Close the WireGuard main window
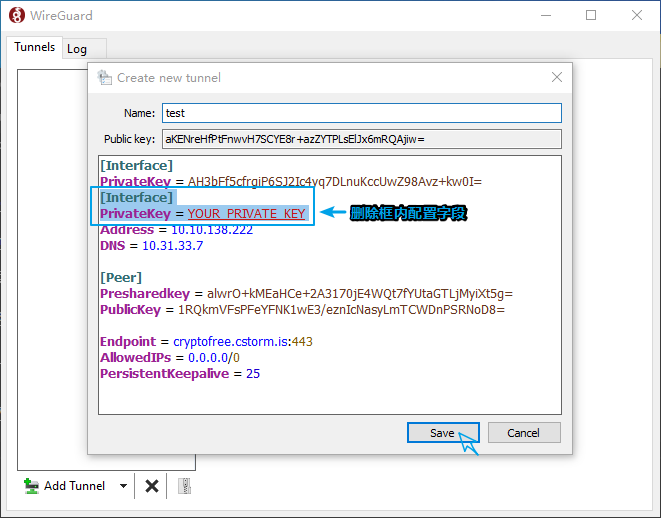Image resolution: width=661 pixels, height=518 pixels. click(637, 16)
